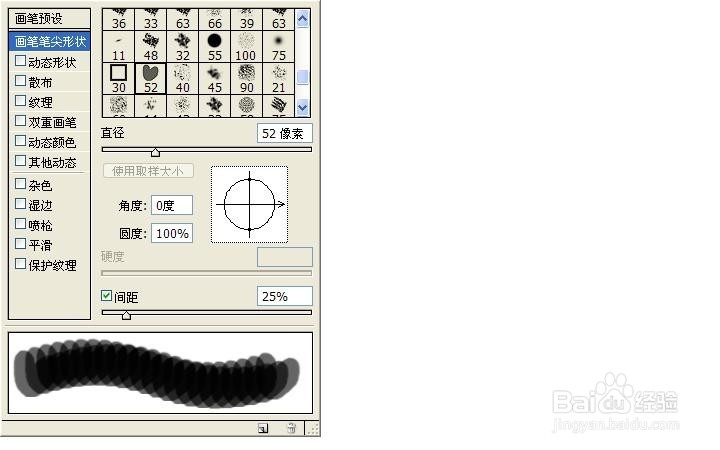
Task: Open 纹理 settings by its label
Action: (40, 102)
